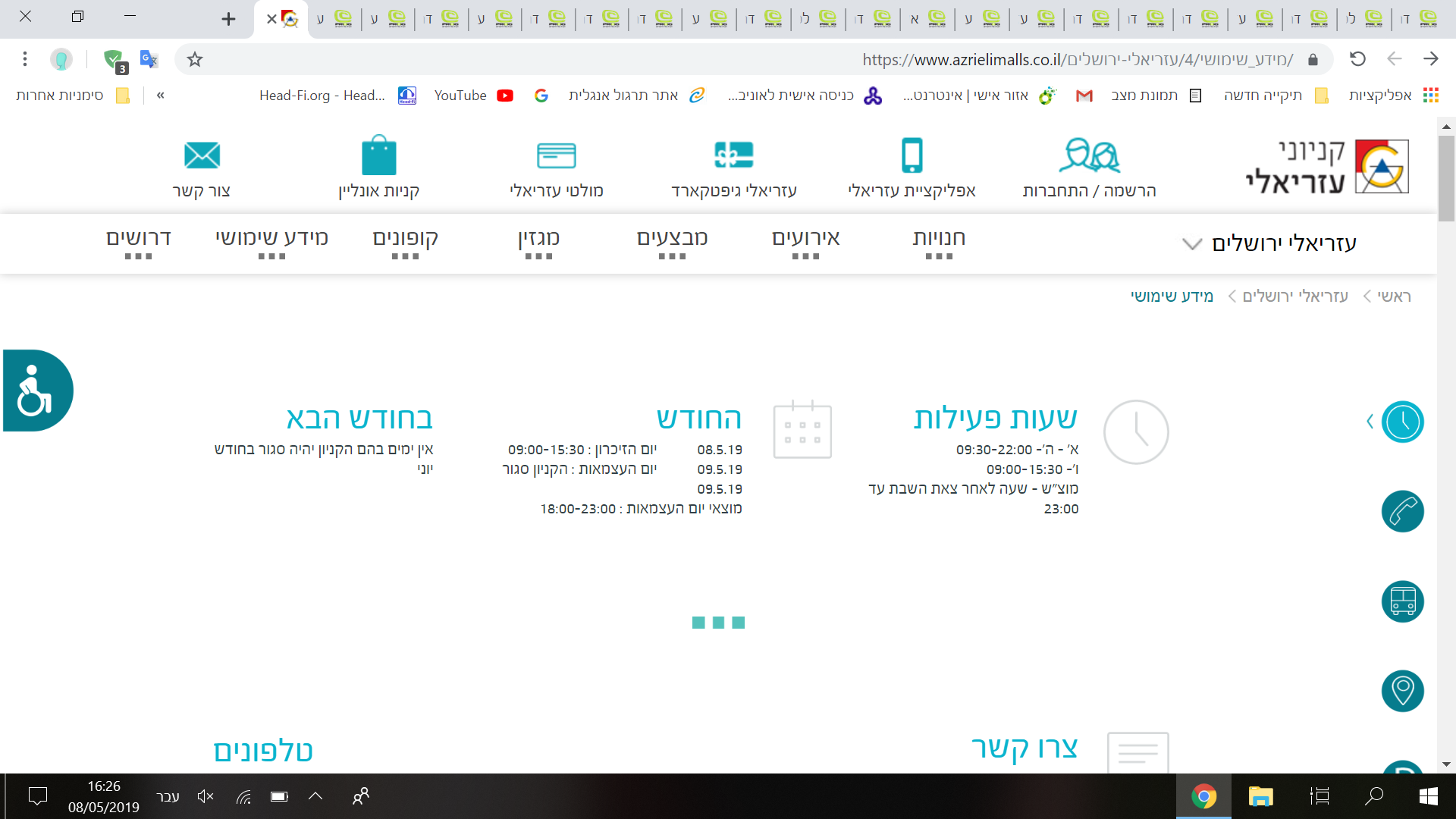
Task: Click the אפליקציית עזריאלי phone icon
Action: 913,155
